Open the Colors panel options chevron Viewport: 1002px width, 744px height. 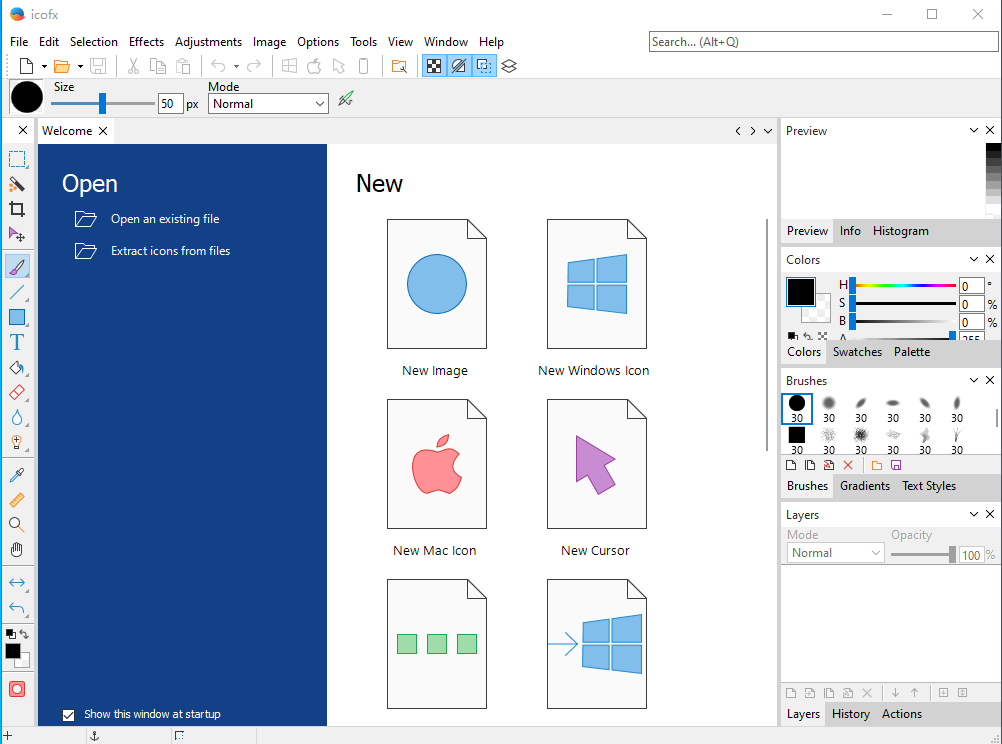click(x=974, y=259)
